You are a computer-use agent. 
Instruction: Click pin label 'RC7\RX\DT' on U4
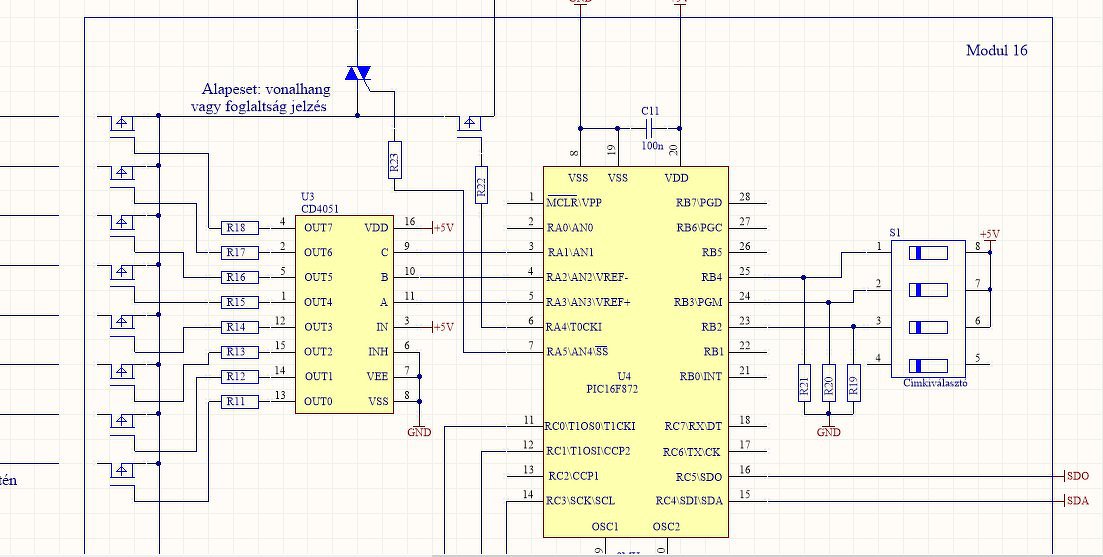tap(694, 426)
